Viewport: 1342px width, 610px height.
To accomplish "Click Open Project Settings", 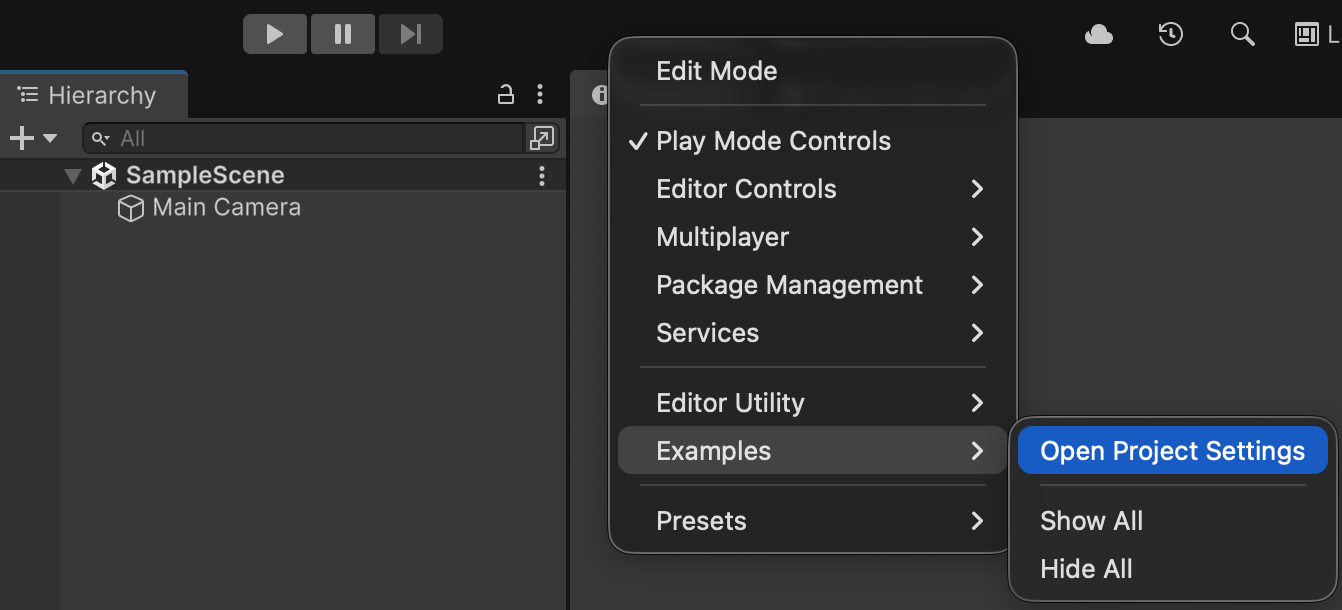I will 1171,450.
